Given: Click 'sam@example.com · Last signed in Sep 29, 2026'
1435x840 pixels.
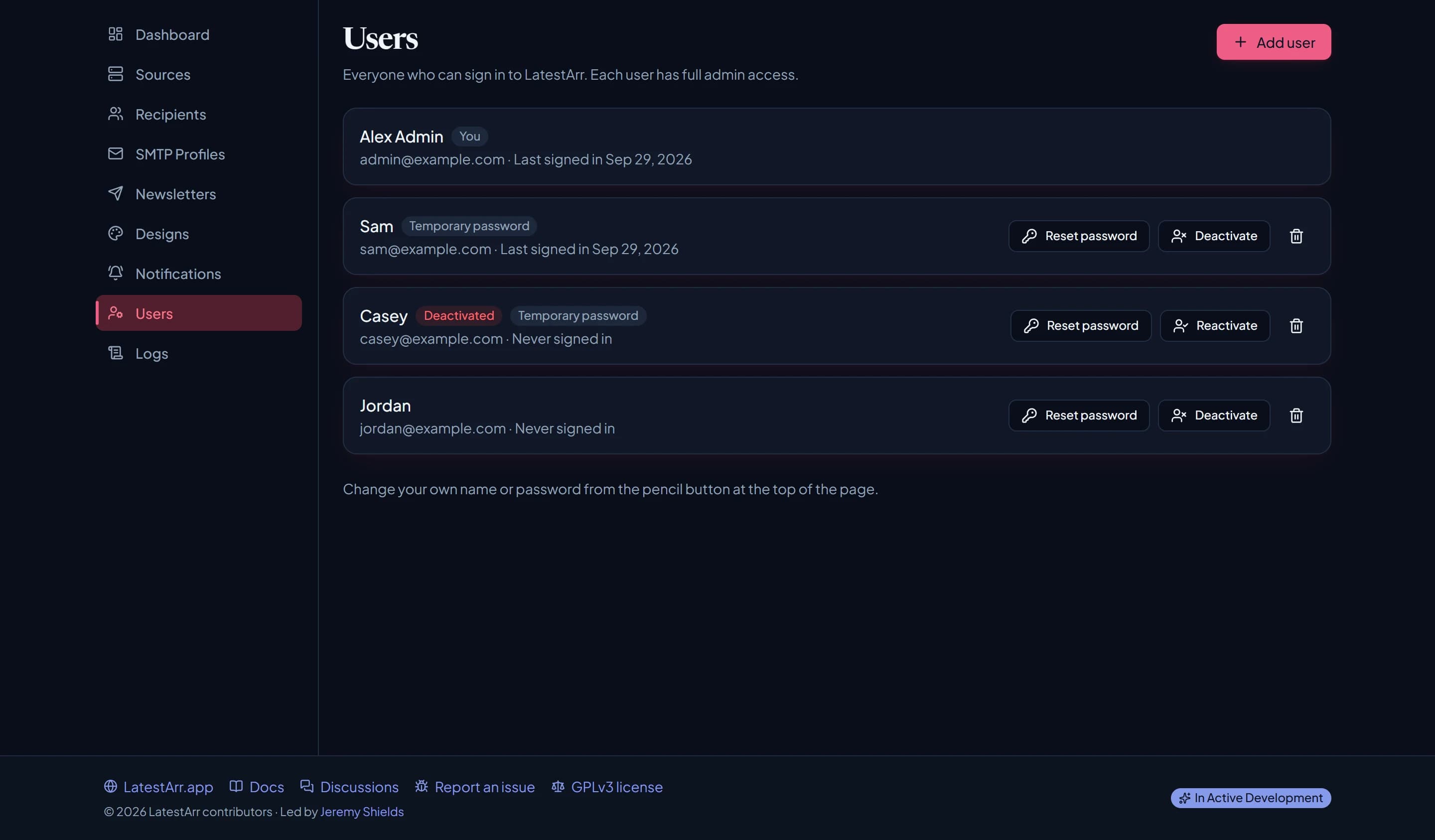Looking at the screenshot, I should click(x=519, y=249).
